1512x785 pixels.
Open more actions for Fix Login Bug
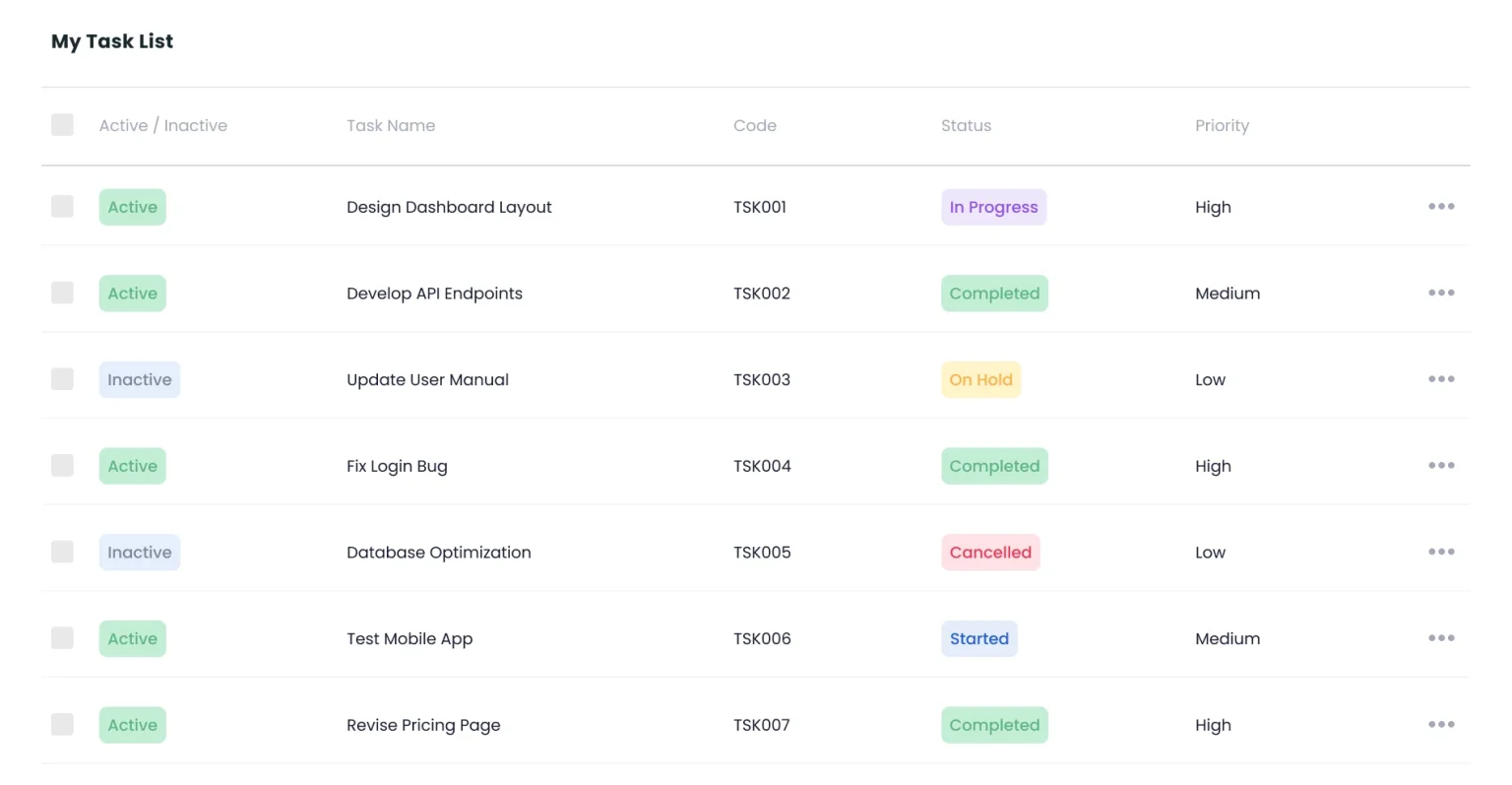tap(1441, 466)
